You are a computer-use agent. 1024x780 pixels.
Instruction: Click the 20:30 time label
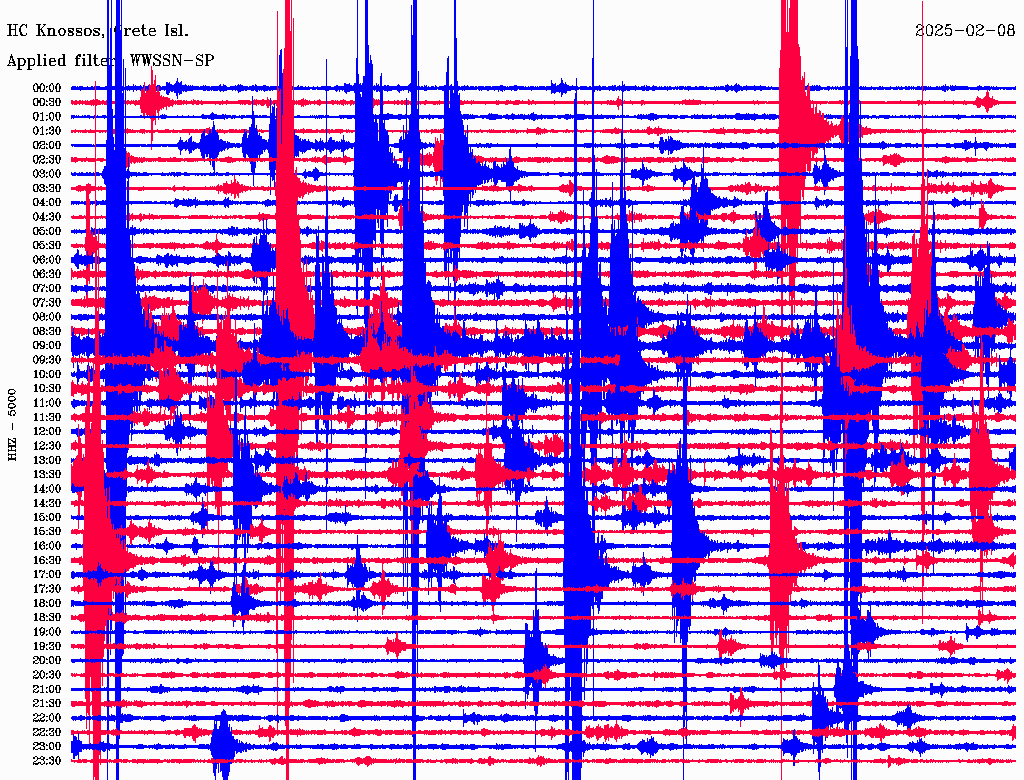(47, 675)
